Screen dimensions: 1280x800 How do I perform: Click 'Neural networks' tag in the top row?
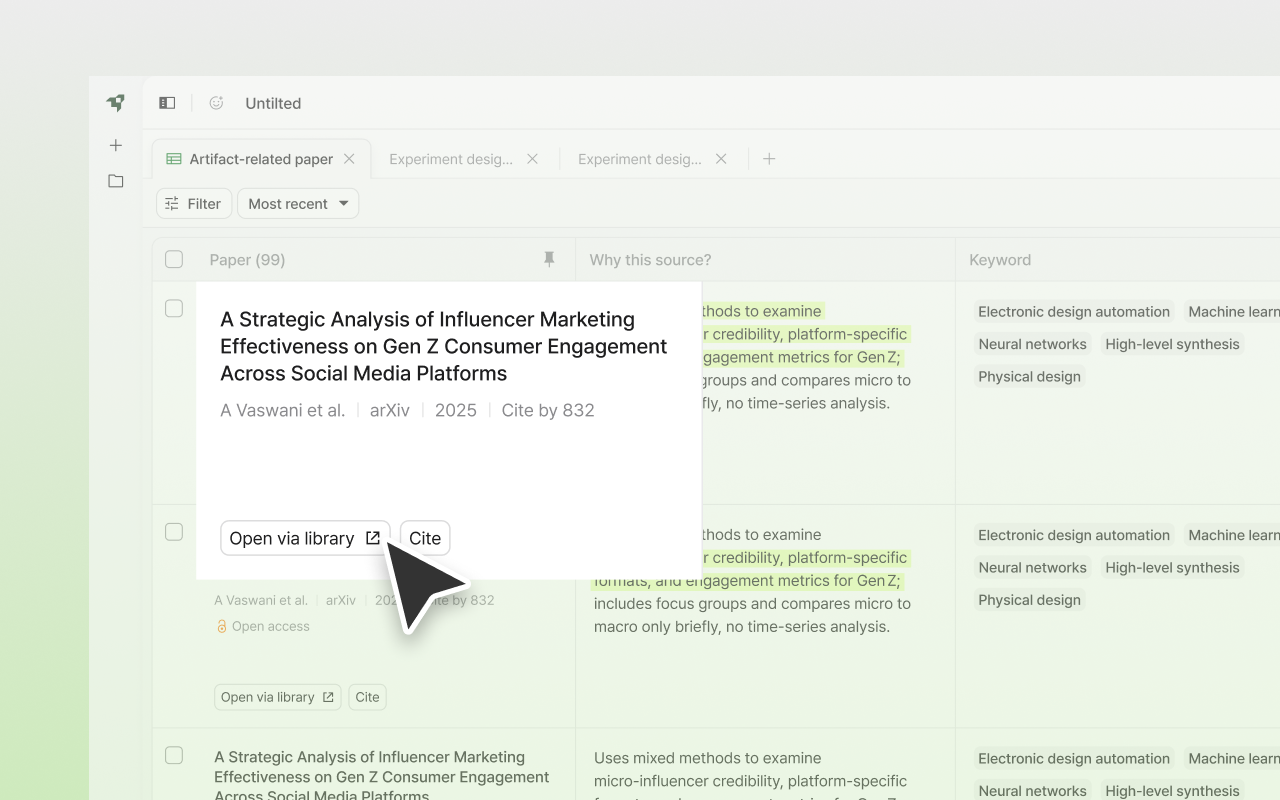pos(1033,344)
